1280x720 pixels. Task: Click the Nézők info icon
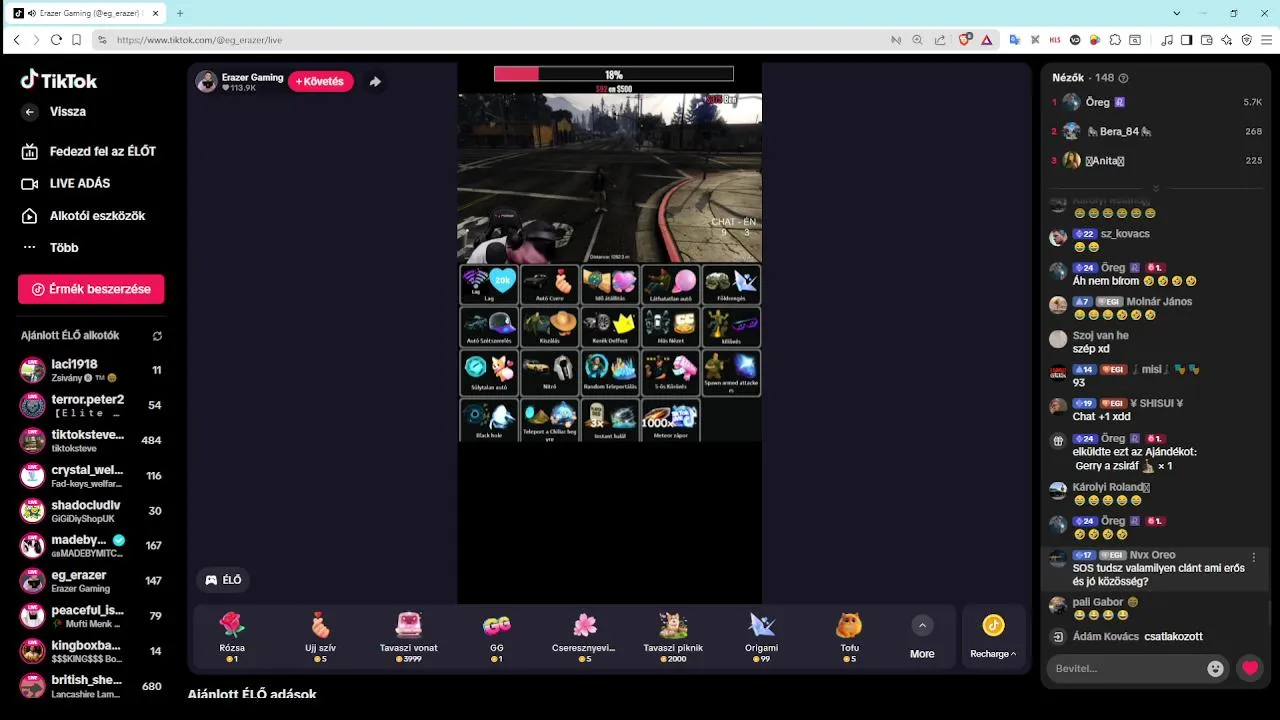pyautogui.click(x=1123, y=78)
